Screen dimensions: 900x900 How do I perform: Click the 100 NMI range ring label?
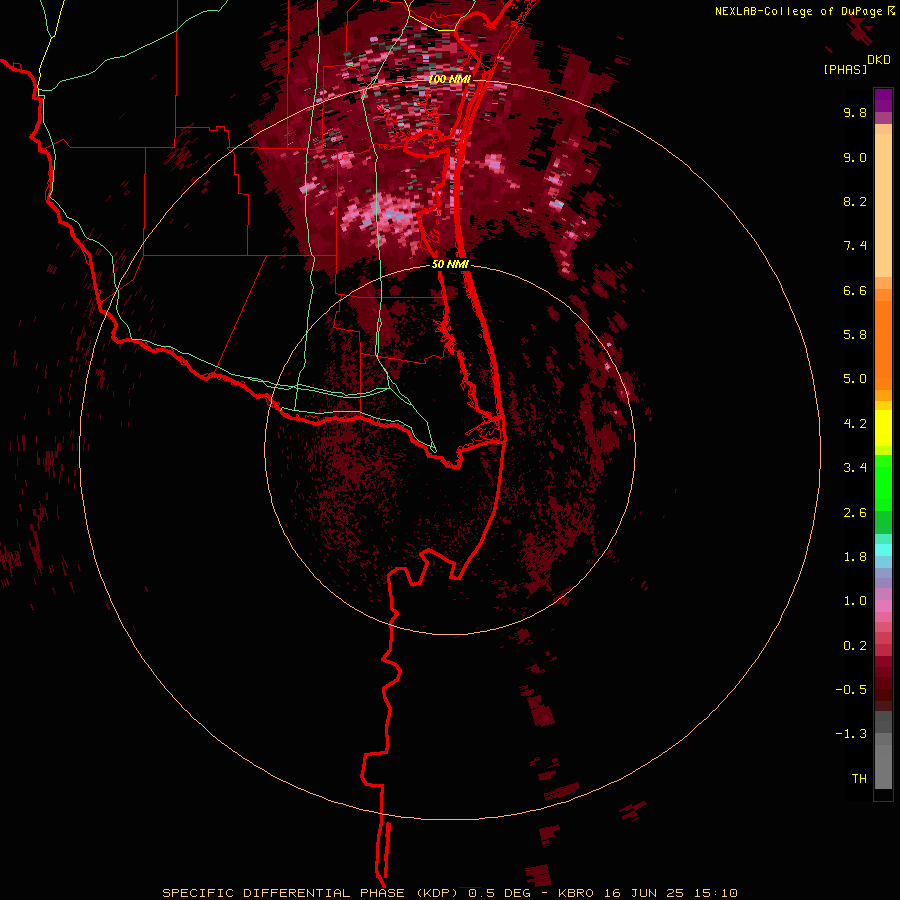[449, 79]
